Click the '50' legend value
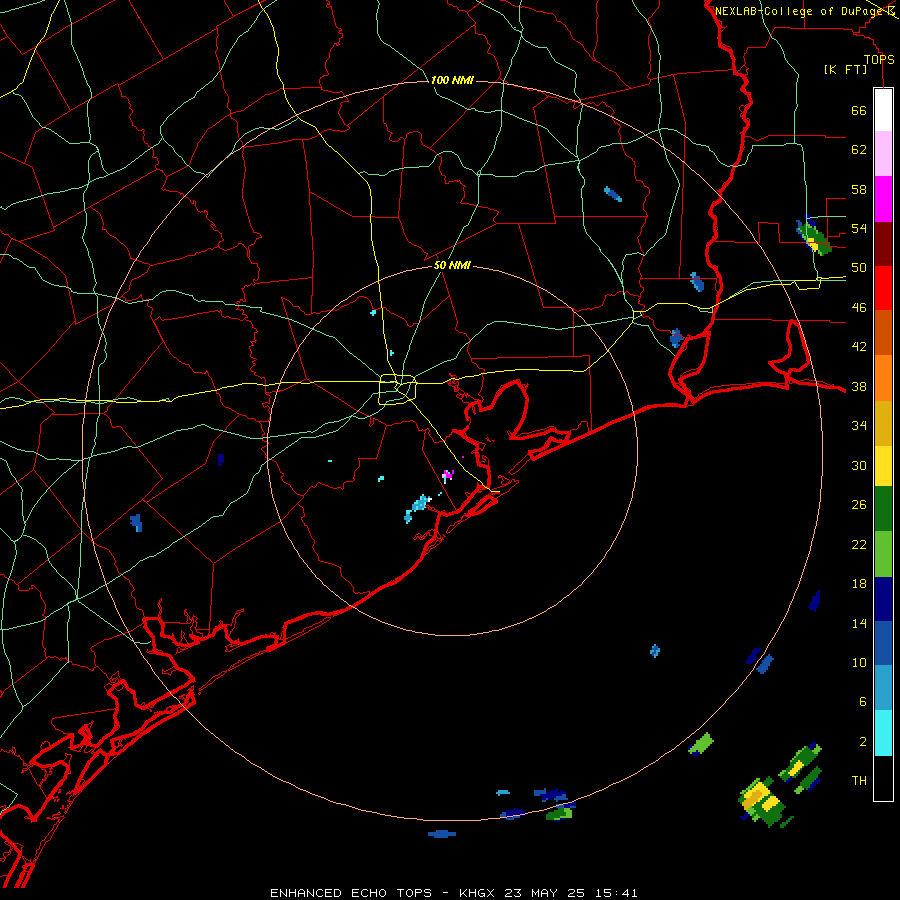The width and height of the screenshot is (900, 900). tap(859, 268)
